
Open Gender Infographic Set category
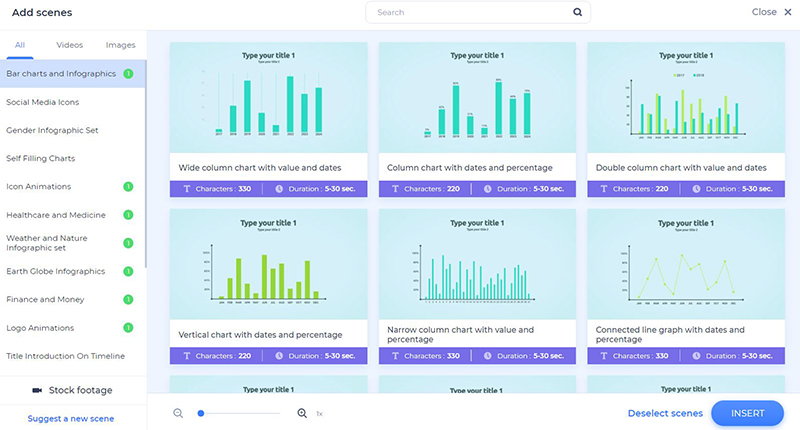(x=72, y=130)
